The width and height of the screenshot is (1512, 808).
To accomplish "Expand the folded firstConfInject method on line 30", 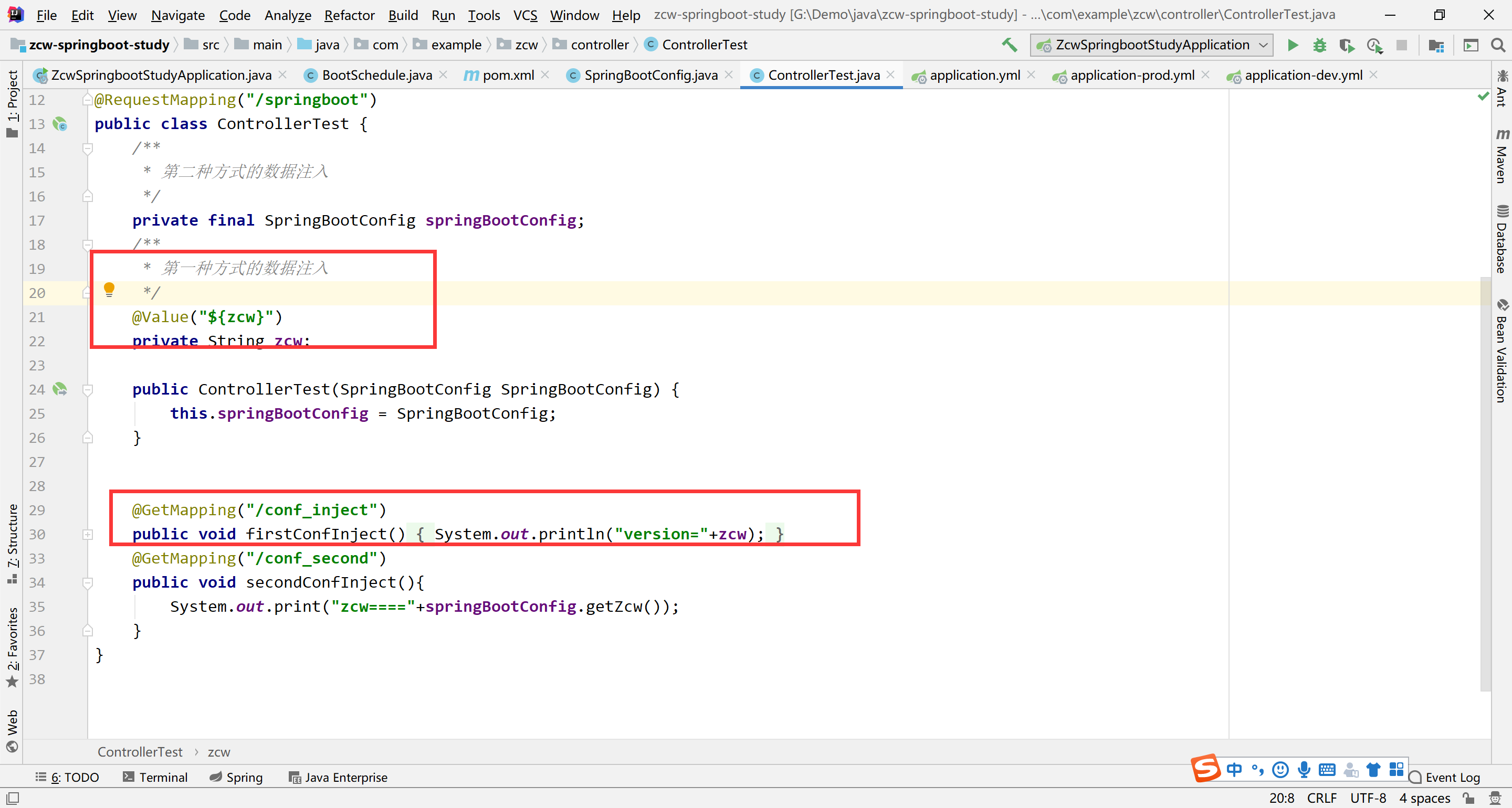I will [88, 535].
